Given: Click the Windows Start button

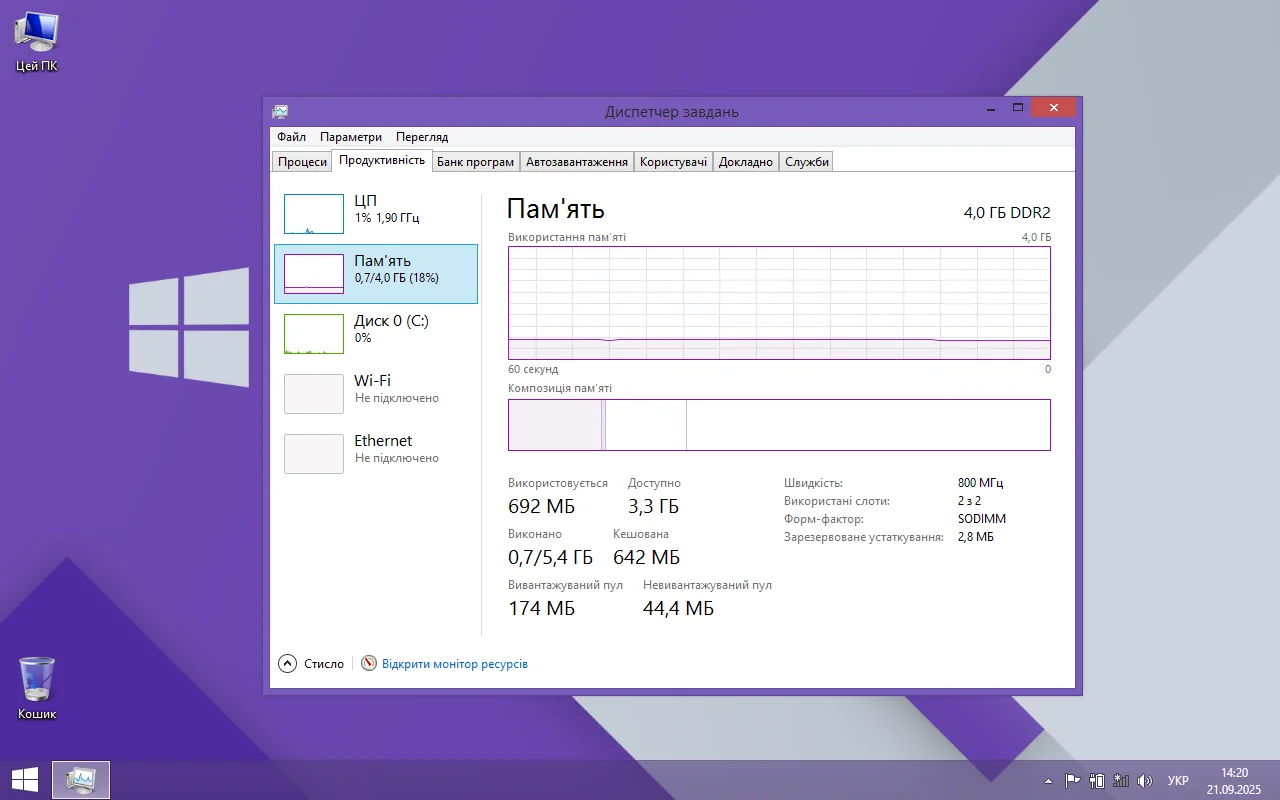Looking at the screenshot, I should point(24,780).
